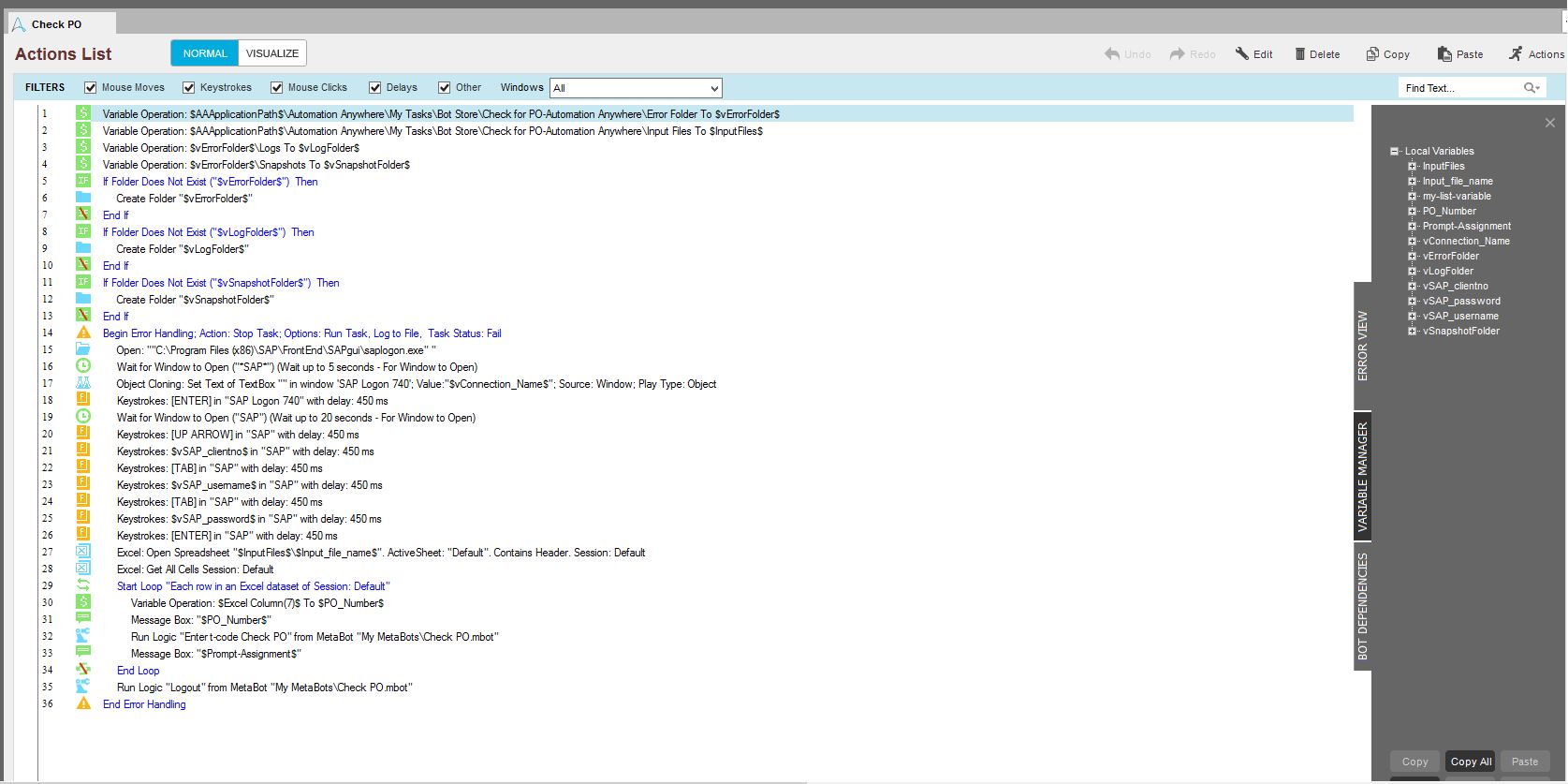
Task: Click the Copy All button
Action: tap(1471, 762)
